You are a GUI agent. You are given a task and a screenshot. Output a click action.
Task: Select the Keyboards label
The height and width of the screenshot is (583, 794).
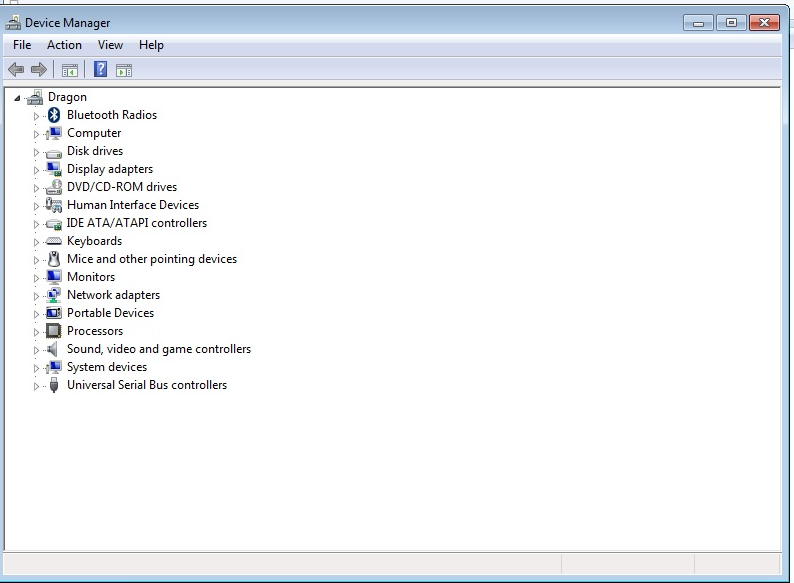95,241
